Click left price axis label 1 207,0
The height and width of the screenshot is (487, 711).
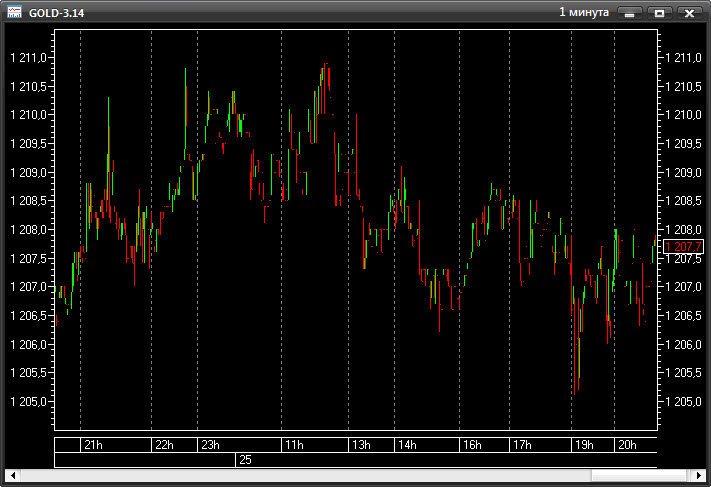click(29, 287)
